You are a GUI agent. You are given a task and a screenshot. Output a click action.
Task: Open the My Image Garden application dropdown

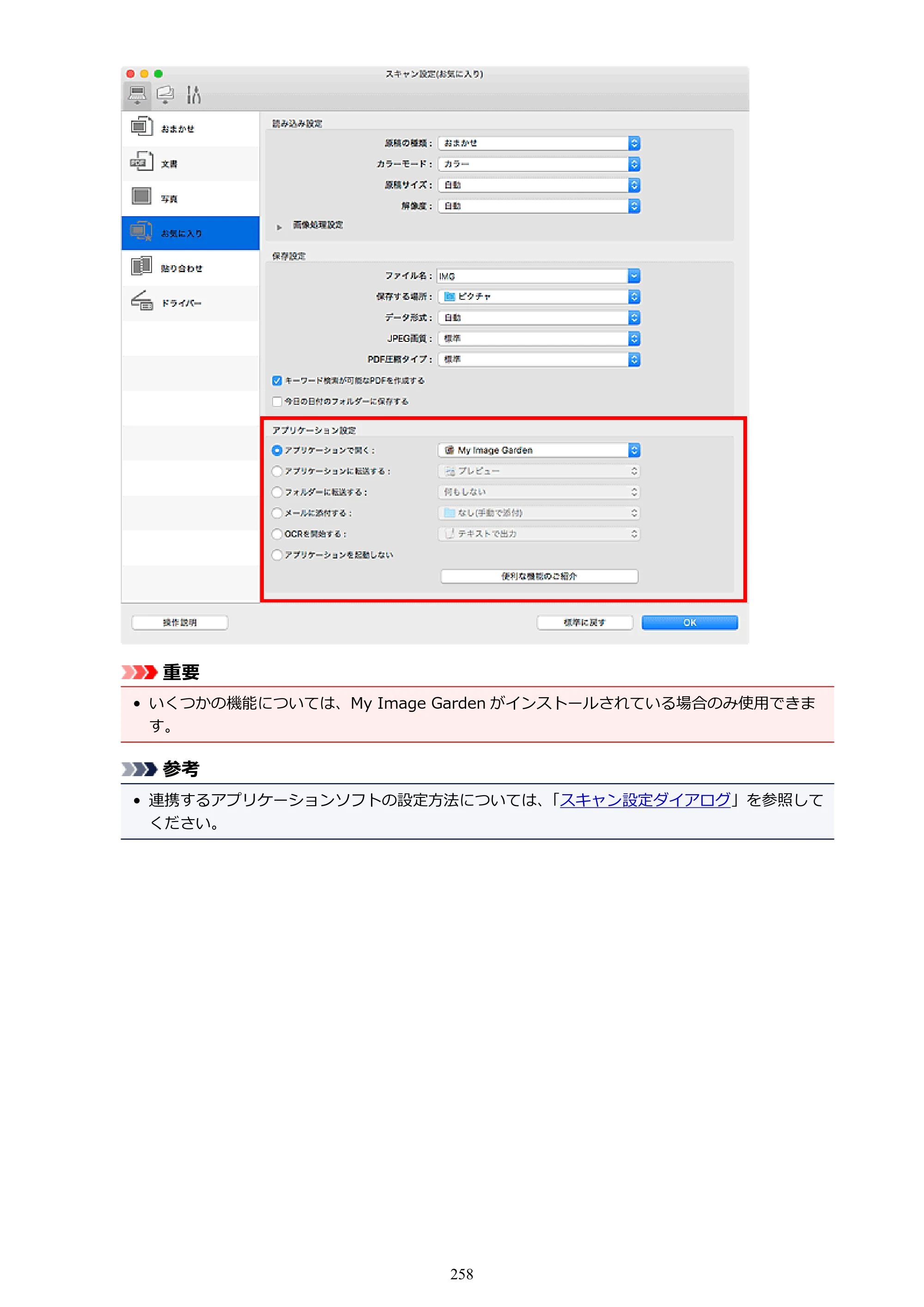539,451
